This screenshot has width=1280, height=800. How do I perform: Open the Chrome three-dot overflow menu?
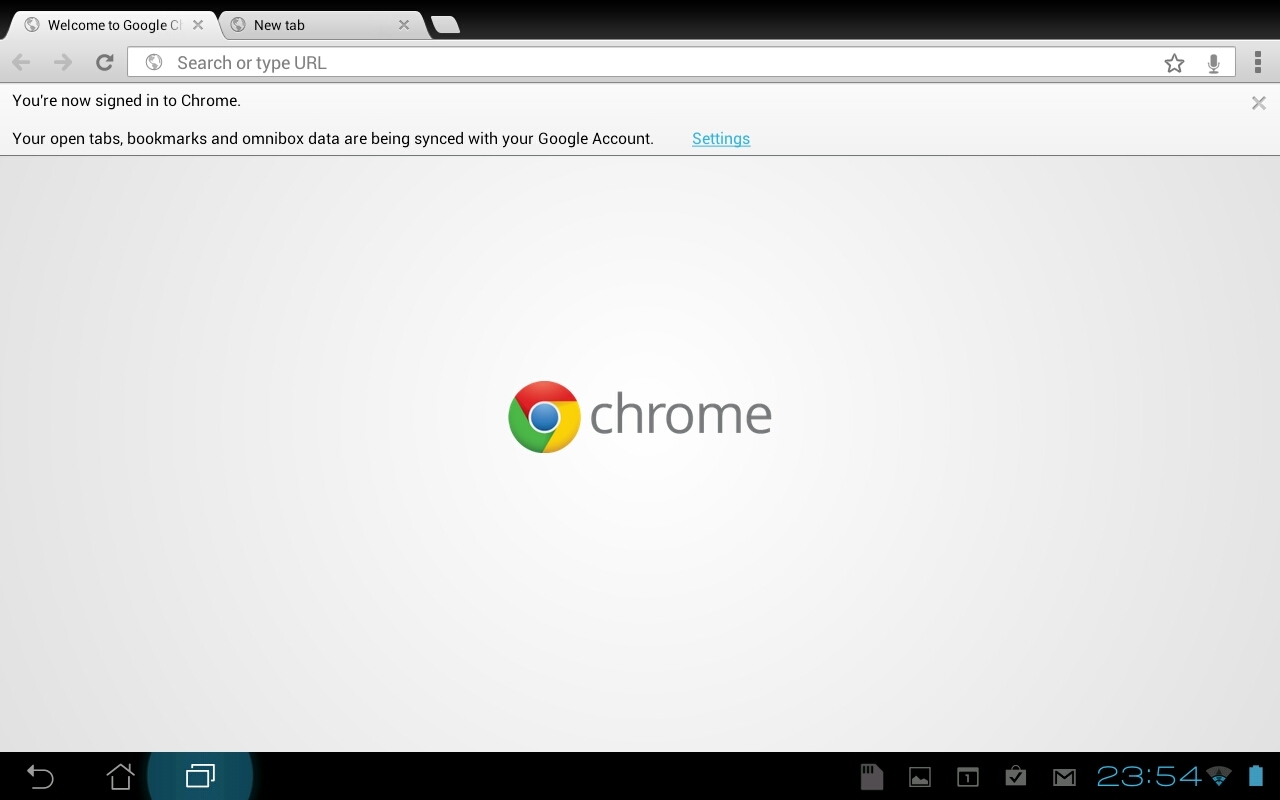(1257, 63)
